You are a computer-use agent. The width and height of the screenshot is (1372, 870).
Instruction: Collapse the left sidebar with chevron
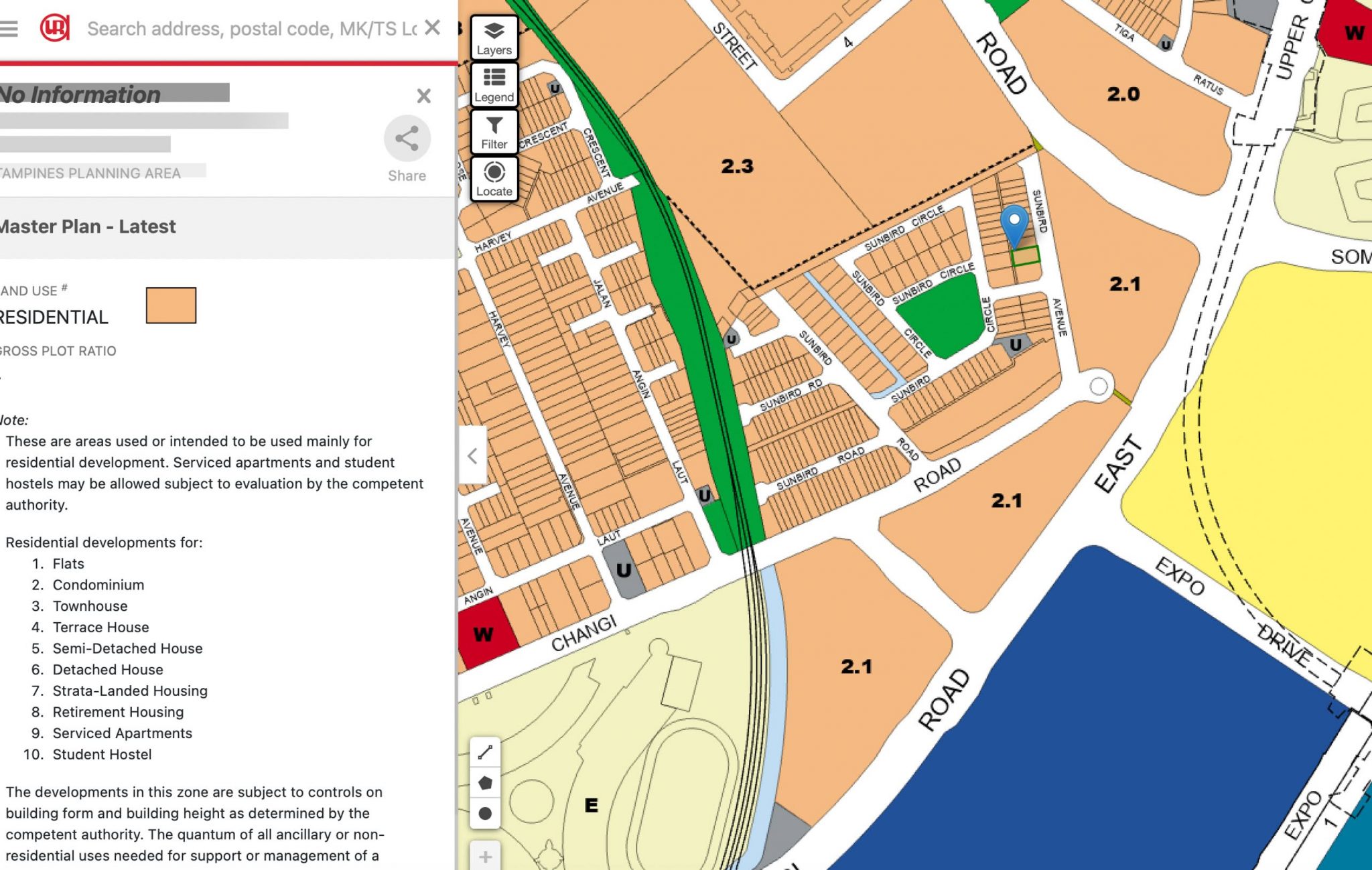(472, 456)
